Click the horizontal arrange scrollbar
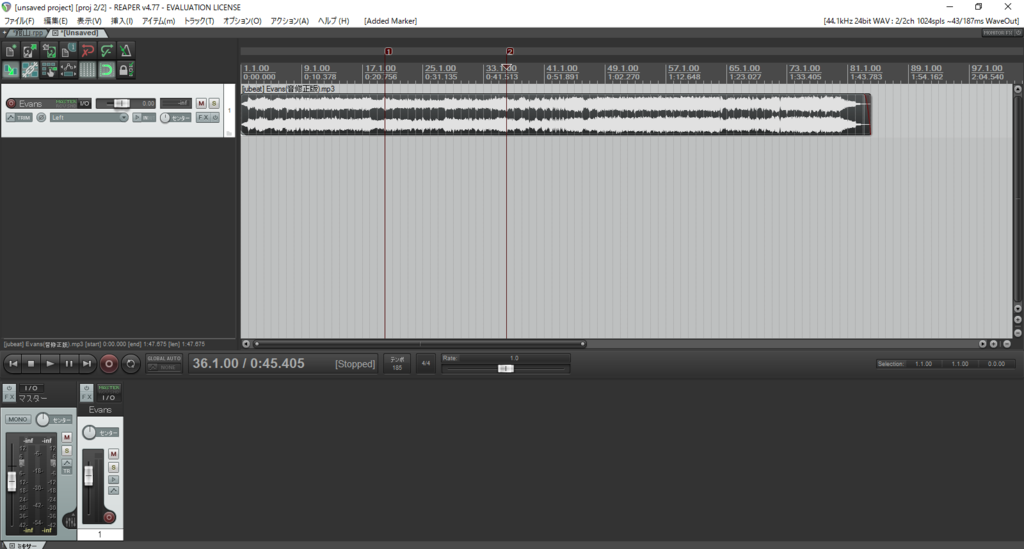The width and height of the screenshot is (1024, 549). (421, 343)
